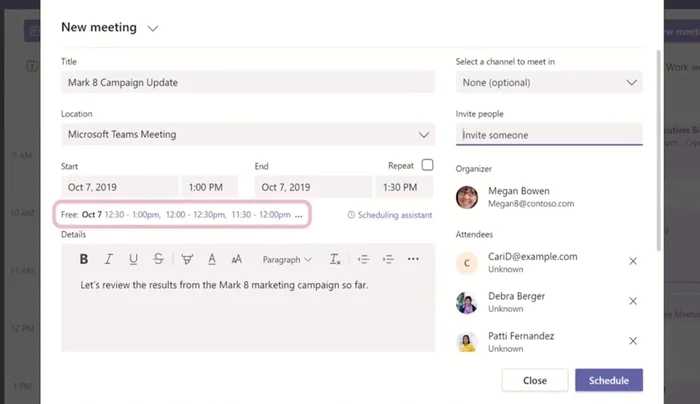Toggle Underline formatting

(133, 259)
